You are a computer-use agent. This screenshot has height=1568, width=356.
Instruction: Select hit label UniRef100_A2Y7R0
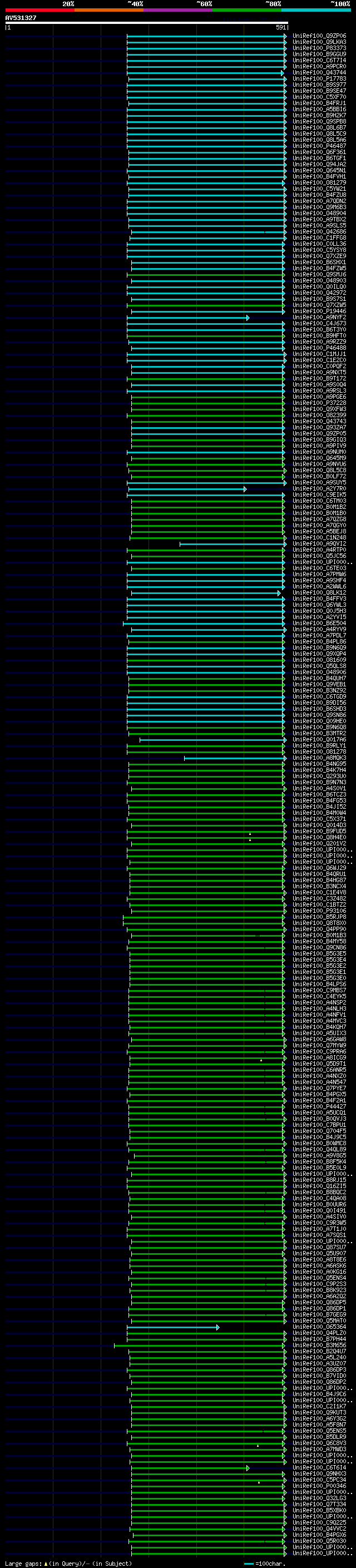click(x=319, y=489)
